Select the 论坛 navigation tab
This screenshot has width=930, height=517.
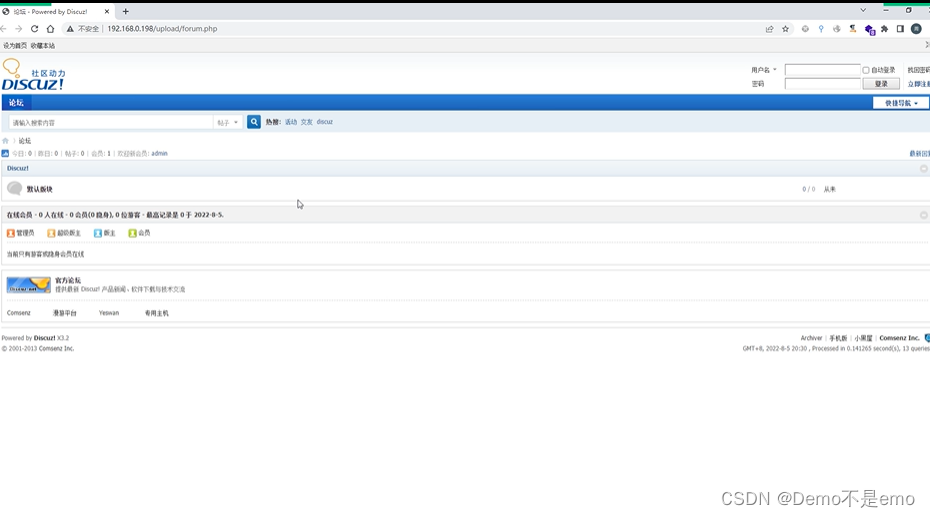[16, 103]
